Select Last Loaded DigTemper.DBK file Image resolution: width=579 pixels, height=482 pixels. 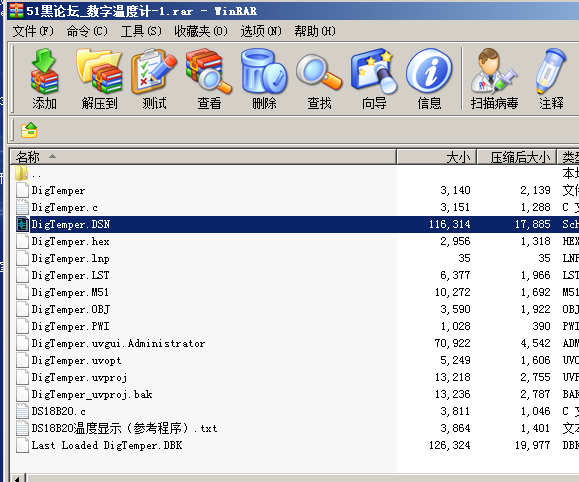click(107, 445)
